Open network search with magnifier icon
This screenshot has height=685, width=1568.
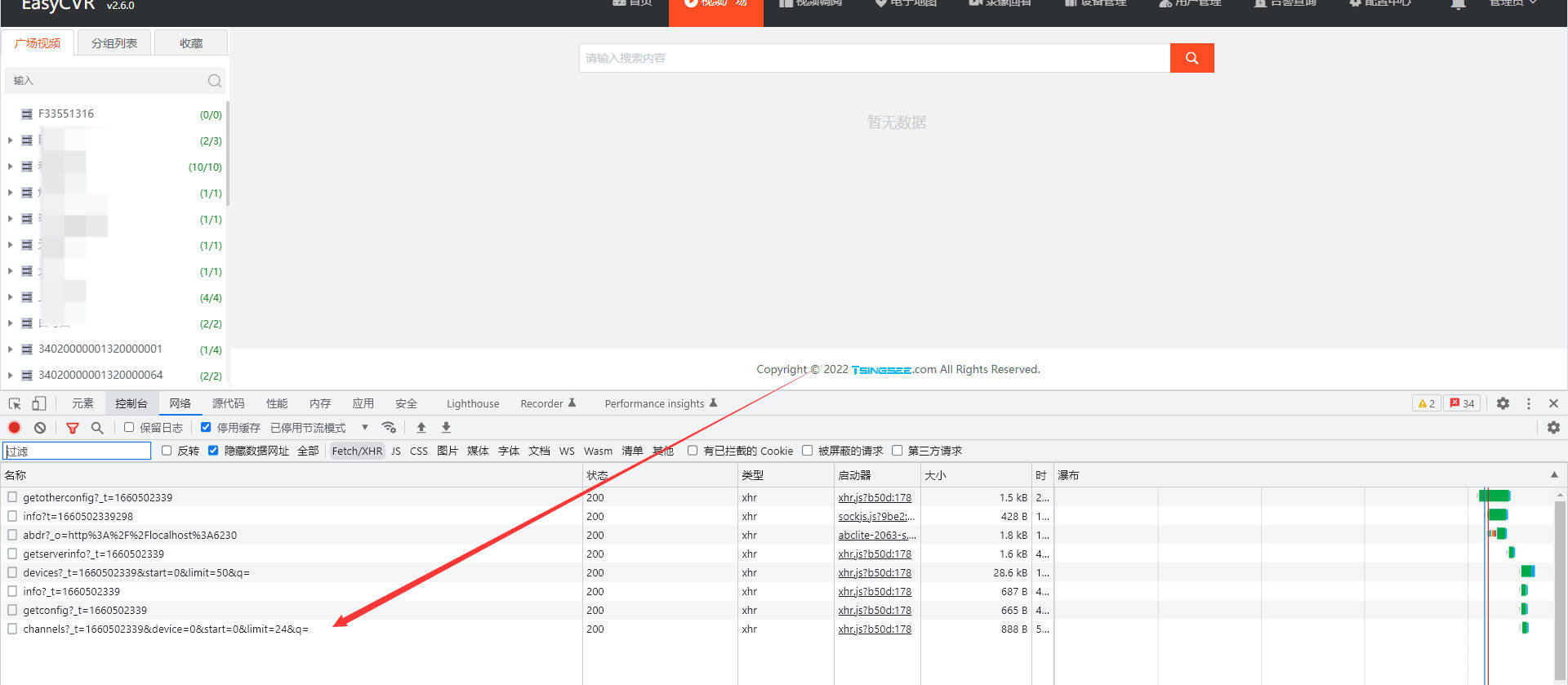coord(97,427)
